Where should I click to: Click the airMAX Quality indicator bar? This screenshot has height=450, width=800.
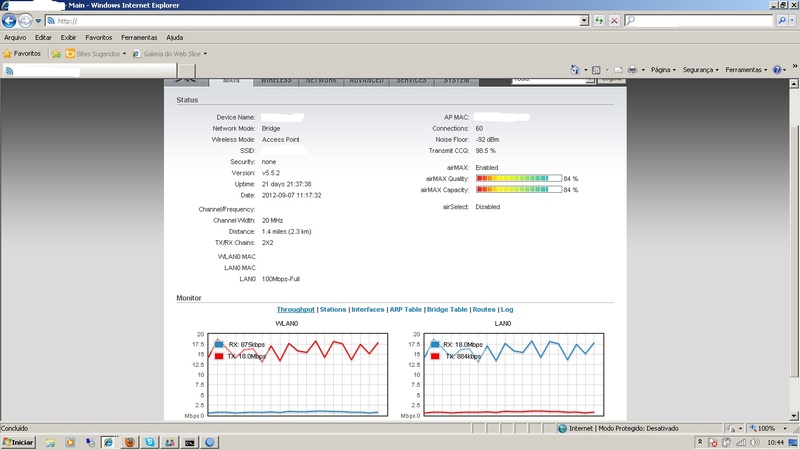(x=518, y=178)
